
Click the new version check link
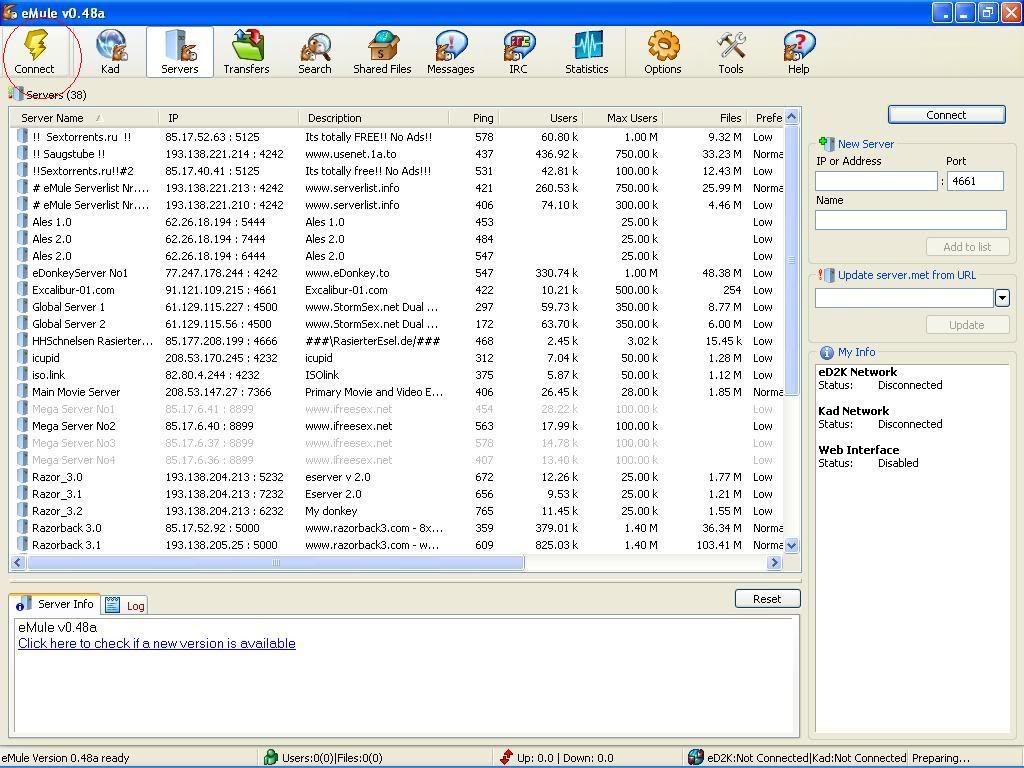click(x=156, y=643)
